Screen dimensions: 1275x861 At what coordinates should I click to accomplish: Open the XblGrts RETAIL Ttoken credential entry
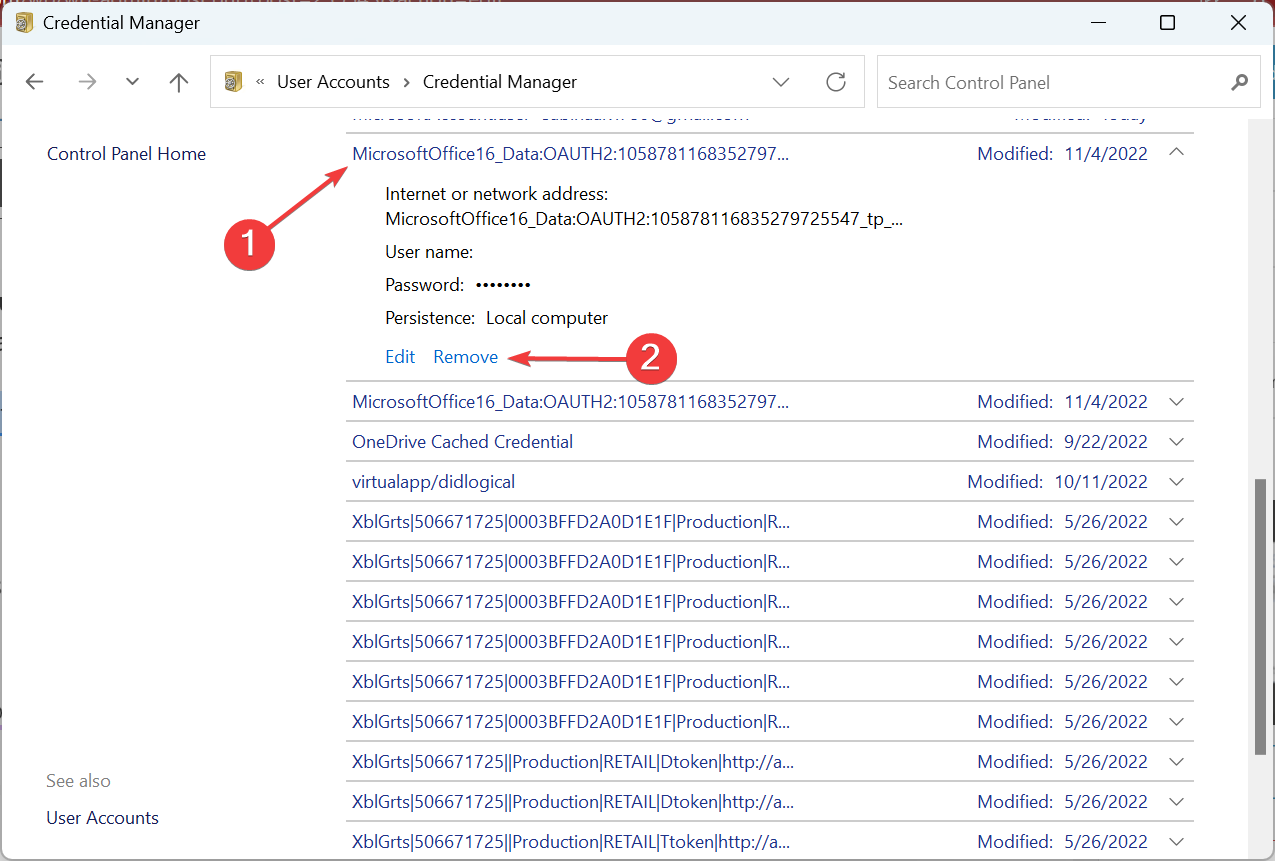(x=573, y=842)
